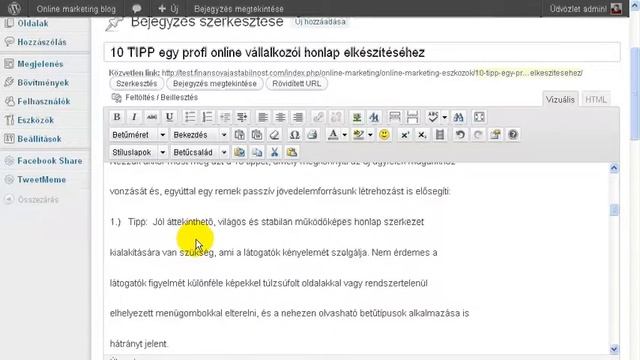Click the Szerkesztés permalink button
Viewport: 640px width, 360px height.
(x=137, y=84)
